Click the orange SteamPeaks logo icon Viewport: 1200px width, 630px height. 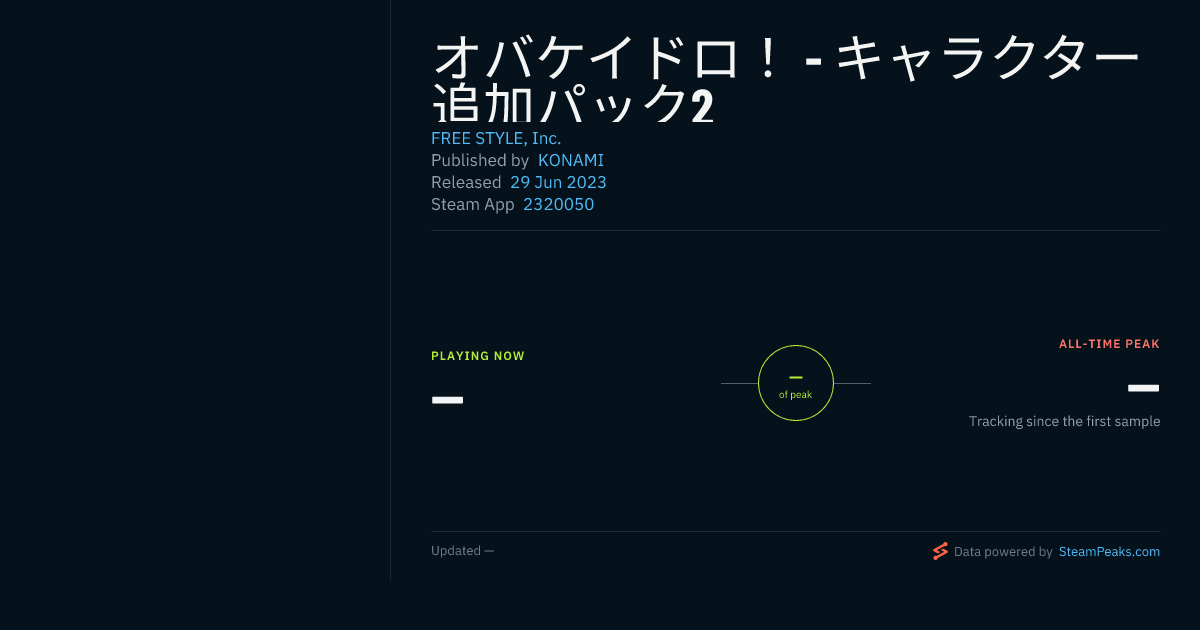click(940, 551)
